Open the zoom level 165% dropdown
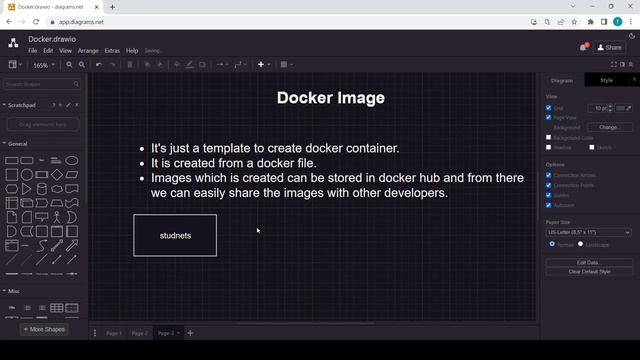Viewport: 640px width, 360px height. (44, 65)
